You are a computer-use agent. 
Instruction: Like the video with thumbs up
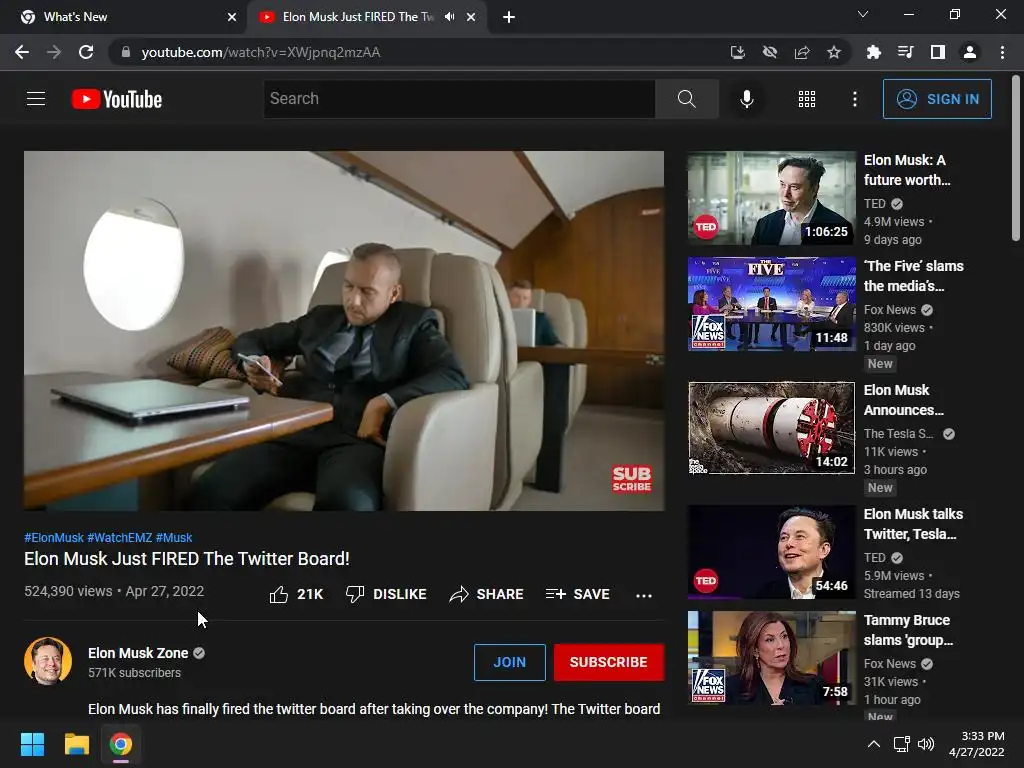click(x=296, y=594)
